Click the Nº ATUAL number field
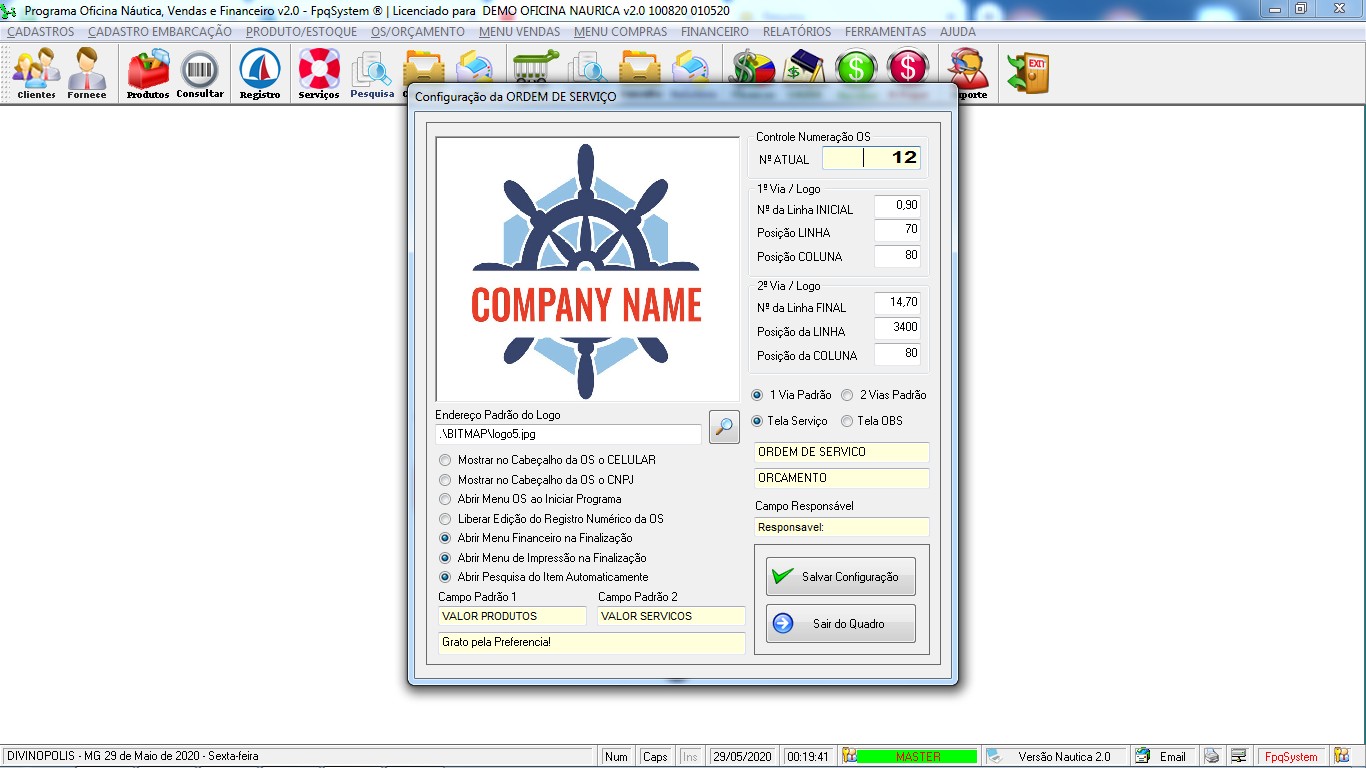The height and width of the screenshot is (768, 1366). 871,158
